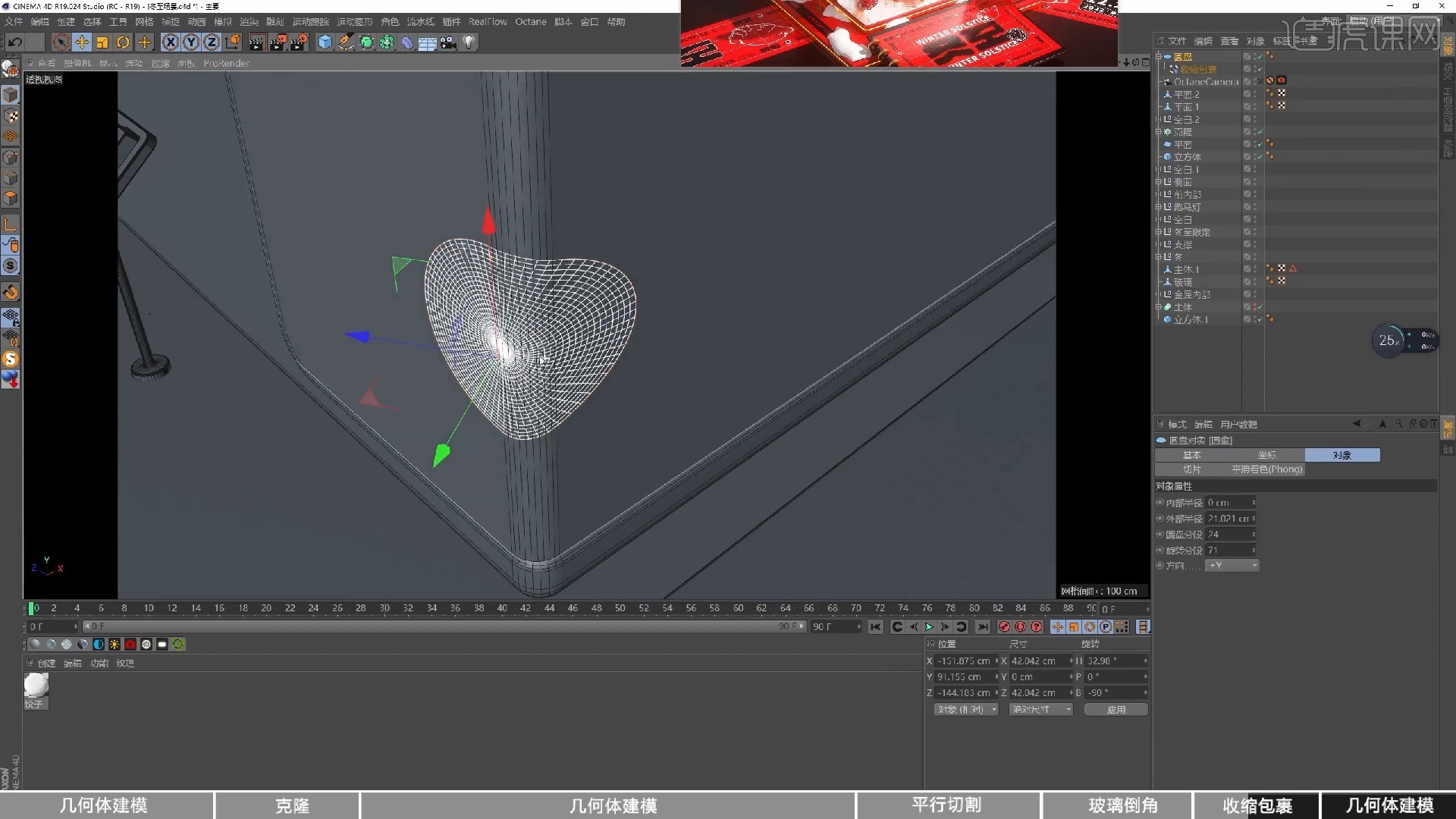Expand the 跑马灯 null group
Viewport: 1456px width, 819px height.
coord(1159,207)
